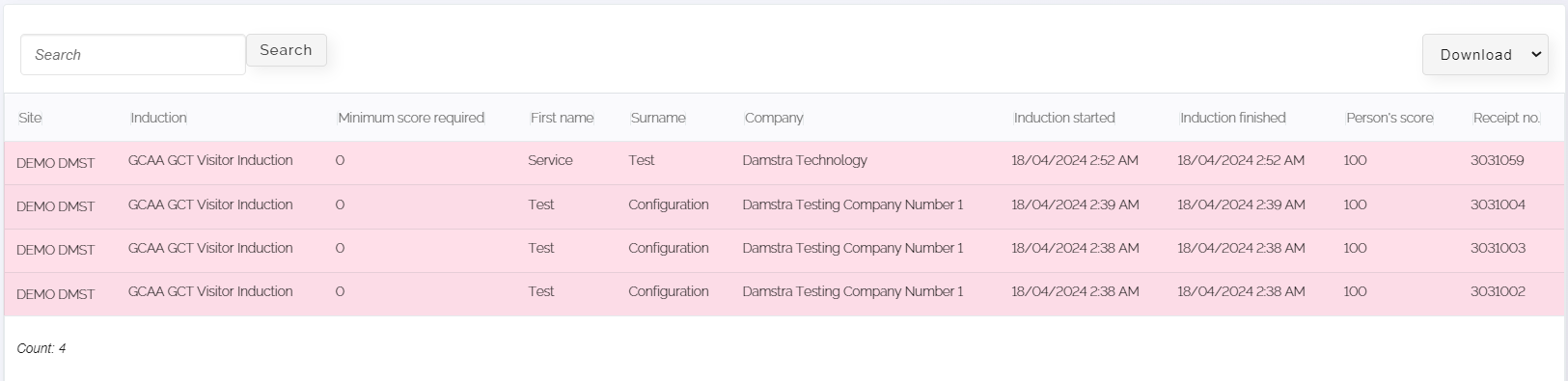Click surname Configuration in receipt 3031004 row
This screenshot has height=381, width=1568.
click(669, 204)
